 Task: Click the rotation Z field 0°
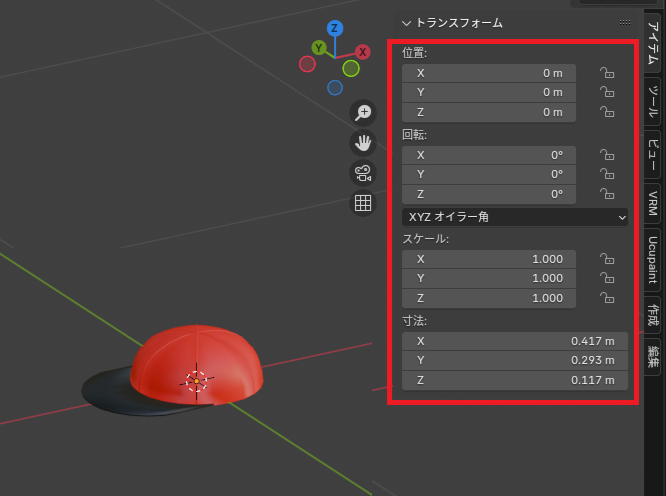(x=489, y=194)
